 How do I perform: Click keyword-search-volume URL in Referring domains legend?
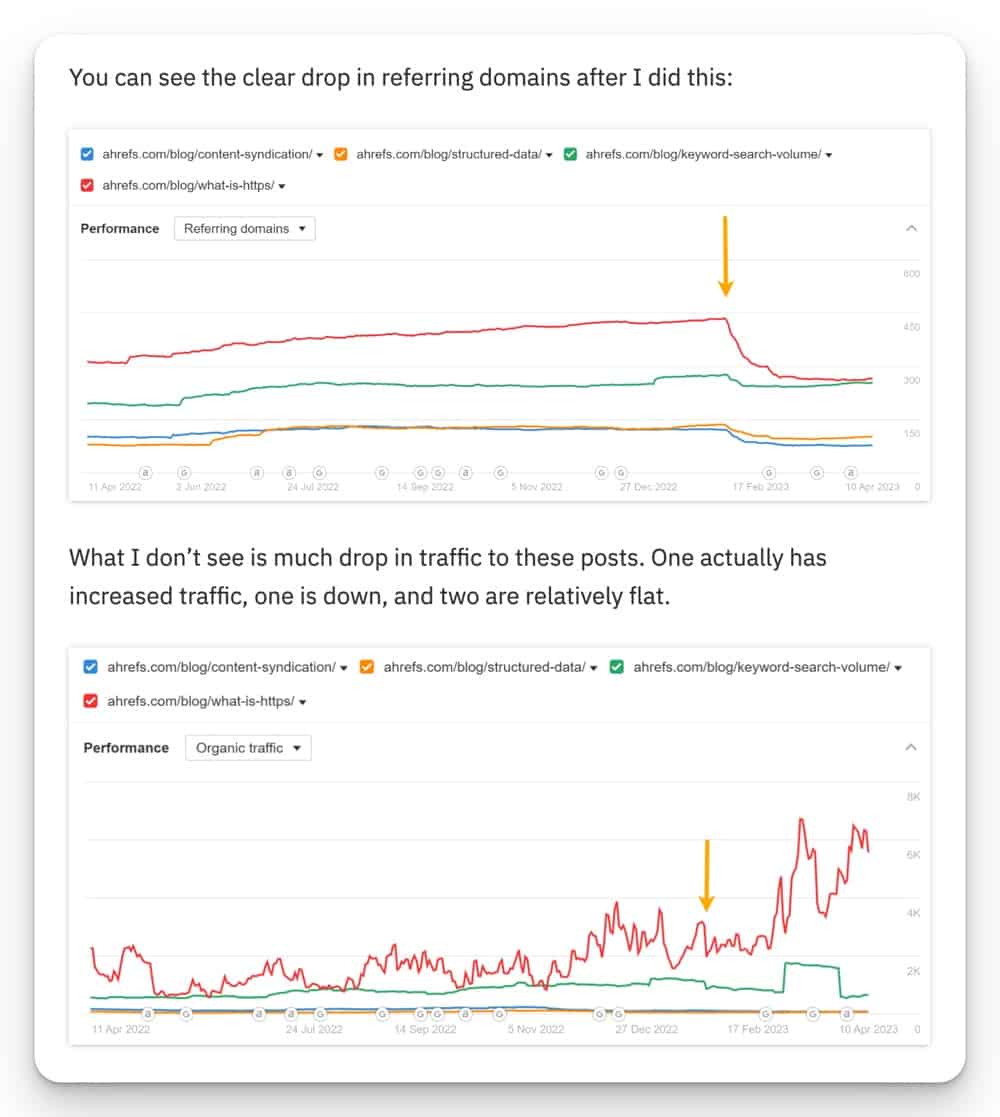click(x=703, y=154)
